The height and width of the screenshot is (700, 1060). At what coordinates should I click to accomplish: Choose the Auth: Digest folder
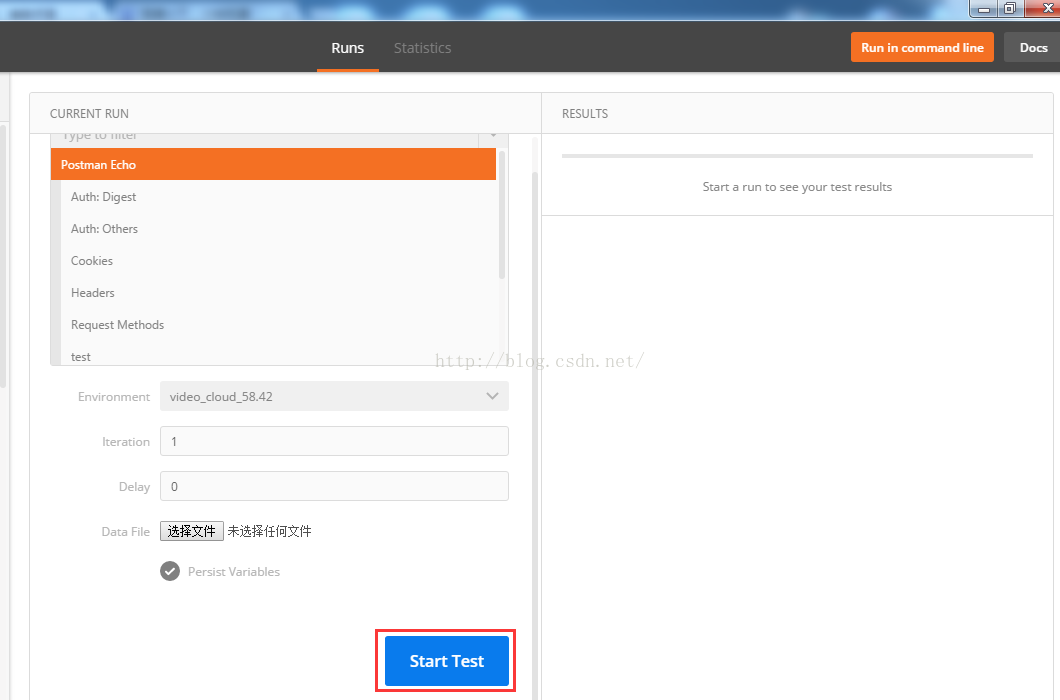[x=104, y=197]
